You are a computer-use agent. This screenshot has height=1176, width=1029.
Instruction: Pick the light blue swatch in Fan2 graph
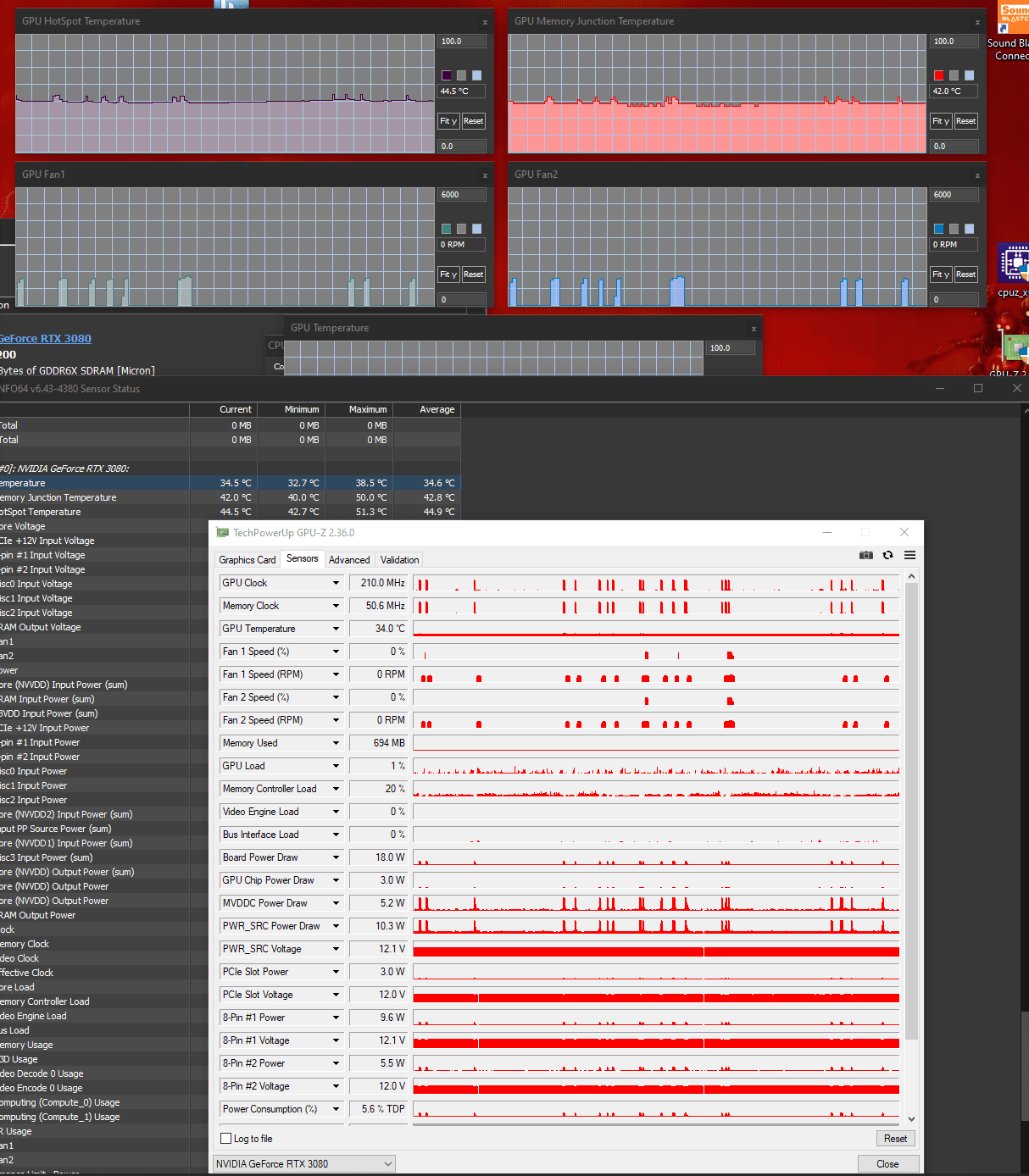(970, 229)
